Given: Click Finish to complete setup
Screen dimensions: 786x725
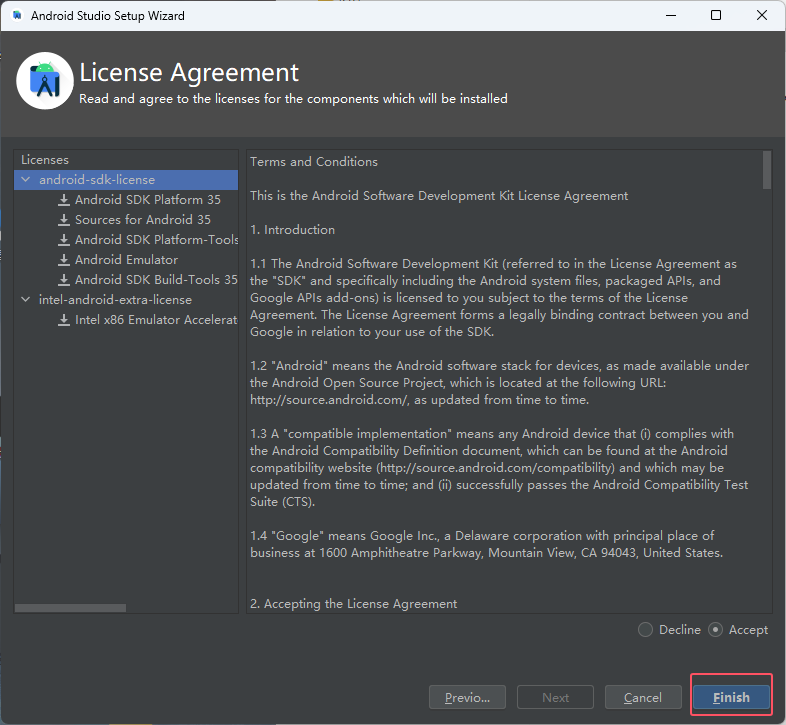Looking at the screenshot, I should click(731, 697).
